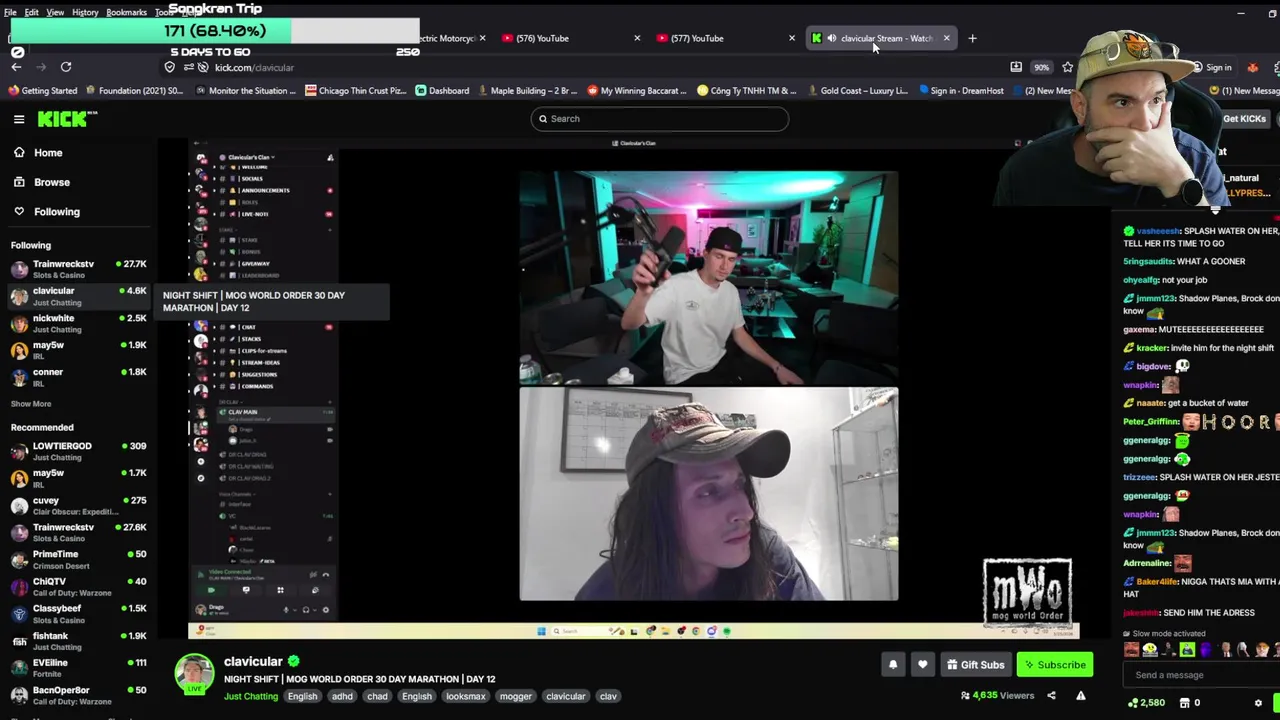The height and width of the screenshot is (720, 1280).
Task: Close the clavicular Stream tab
Action: coord(946,38)
